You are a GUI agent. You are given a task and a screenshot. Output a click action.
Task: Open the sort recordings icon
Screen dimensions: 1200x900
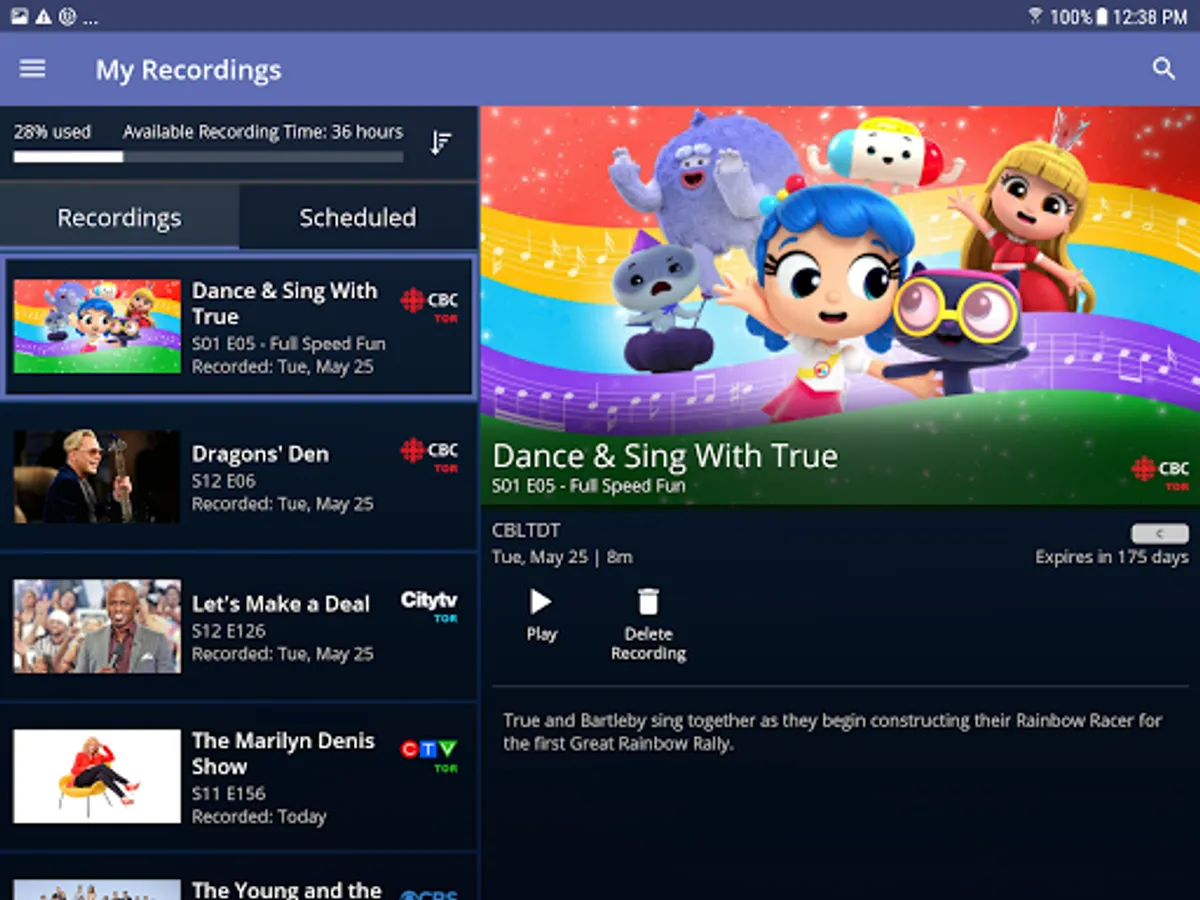coord(441,143)
